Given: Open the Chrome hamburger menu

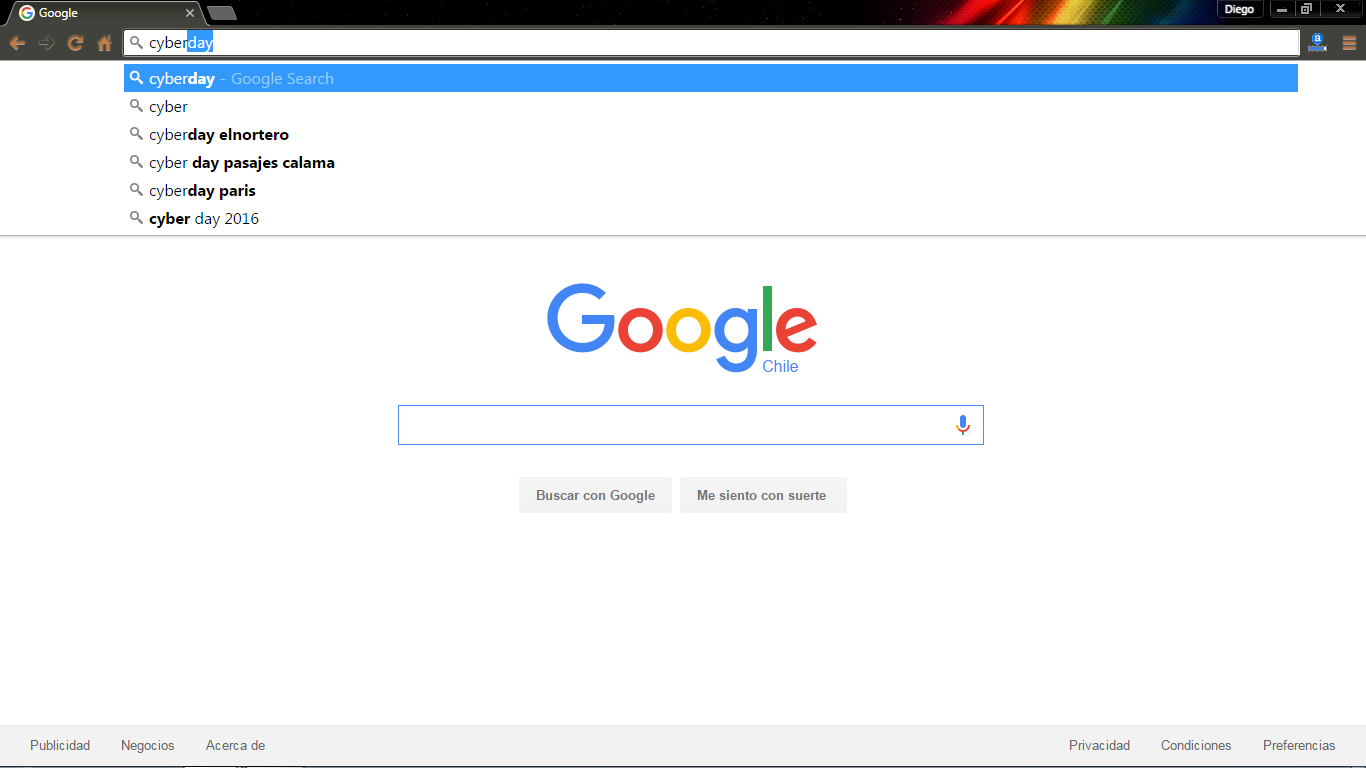Looking at the screenshot, I should click(1349, 43).
